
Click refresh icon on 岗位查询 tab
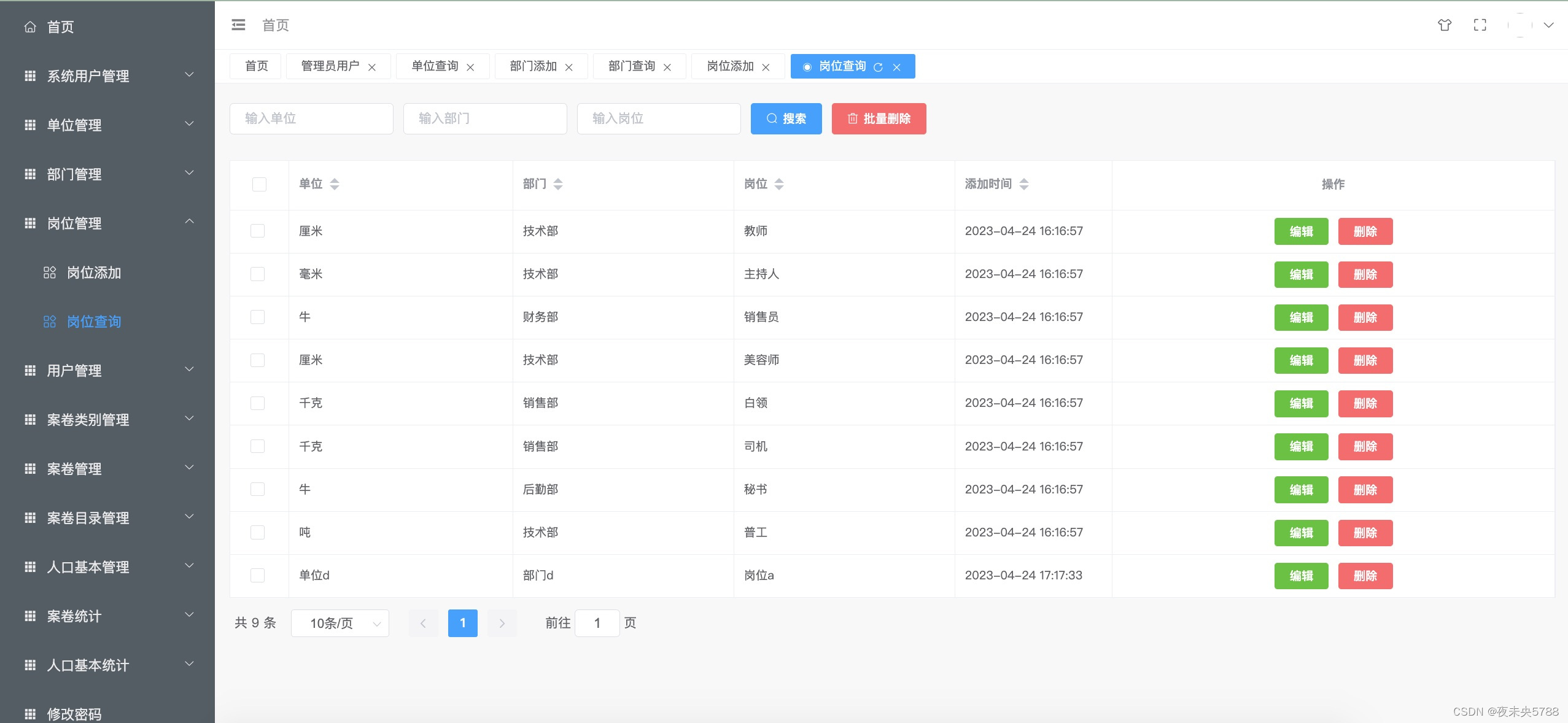click(x=878, y=67)
